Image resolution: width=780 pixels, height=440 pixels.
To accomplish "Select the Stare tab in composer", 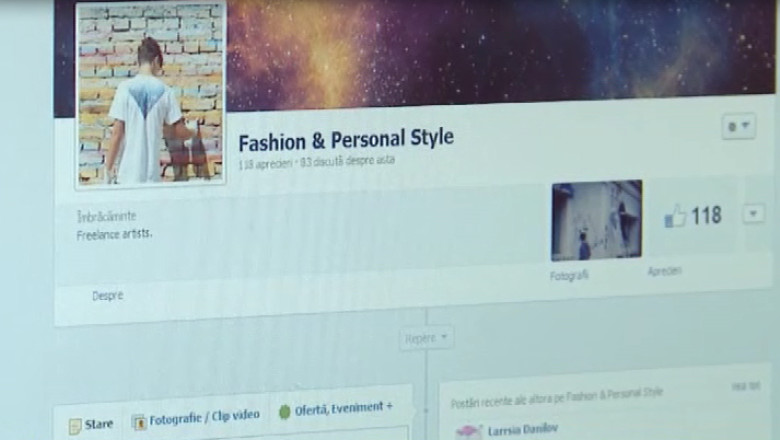I will pyautogui.click(x=98, y=424).
